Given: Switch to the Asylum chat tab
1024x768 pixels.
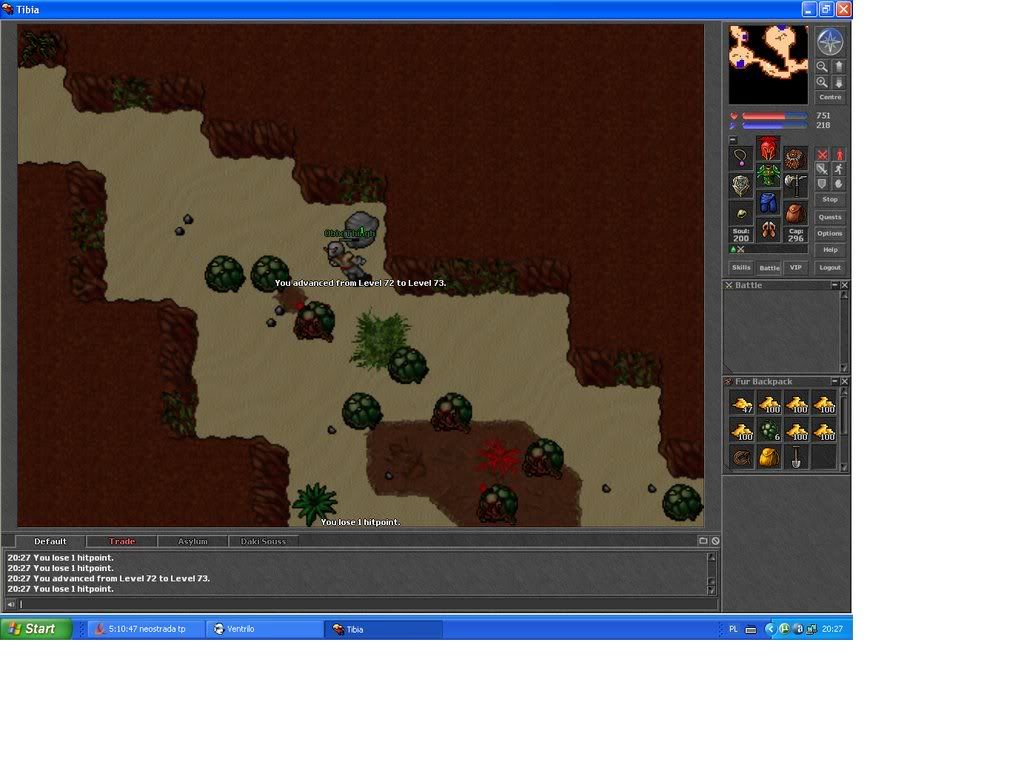Looking at the screenshot, I should pos(193,541).
